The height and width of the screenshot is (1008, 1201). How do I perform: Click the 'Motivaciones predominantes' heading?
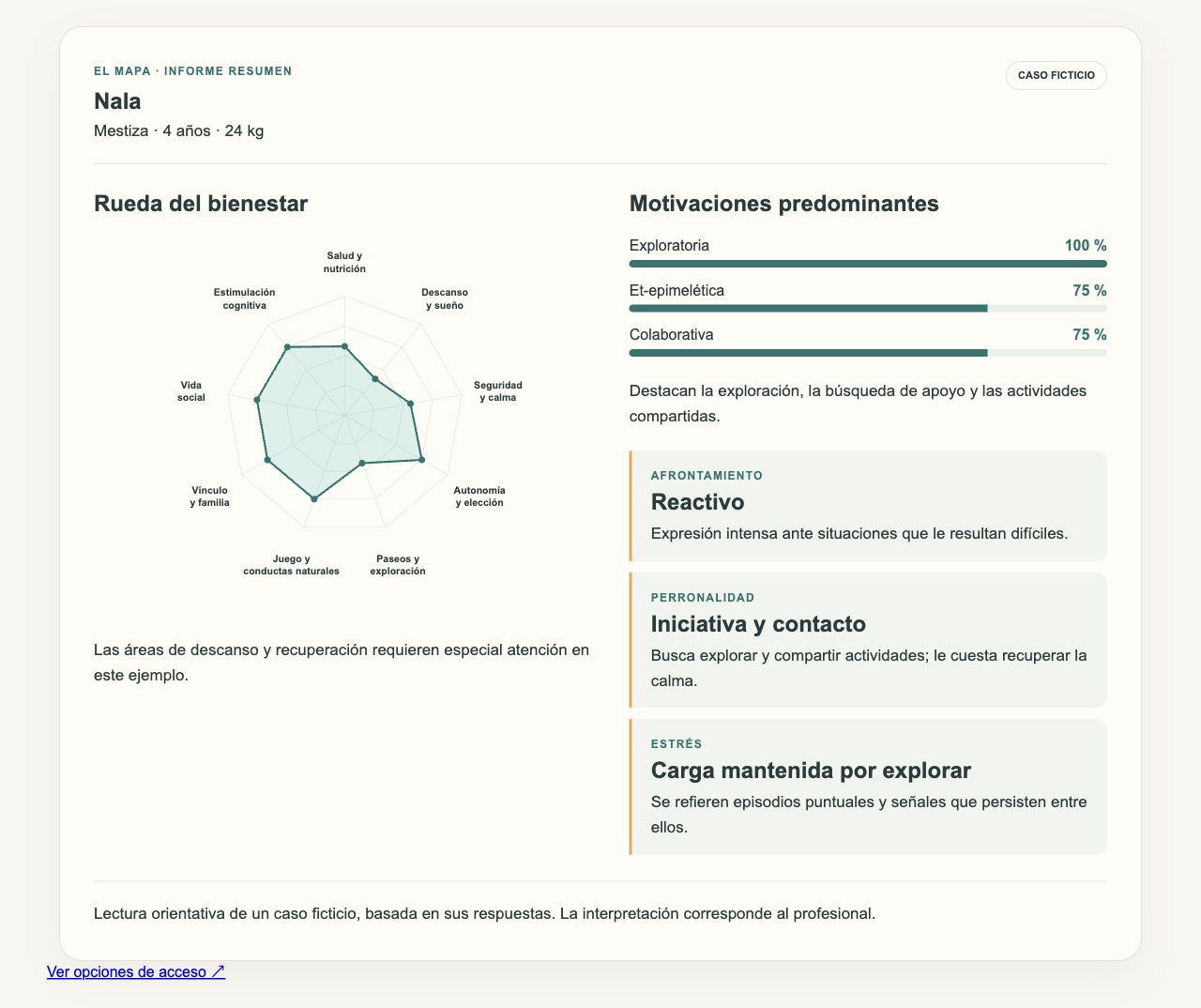tap(784, 204)
